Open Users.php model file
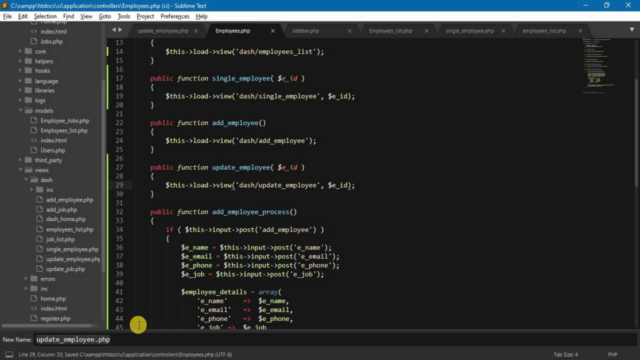This screenshot has height=360, width=640. pyautogui.click(x=53, y=150)
